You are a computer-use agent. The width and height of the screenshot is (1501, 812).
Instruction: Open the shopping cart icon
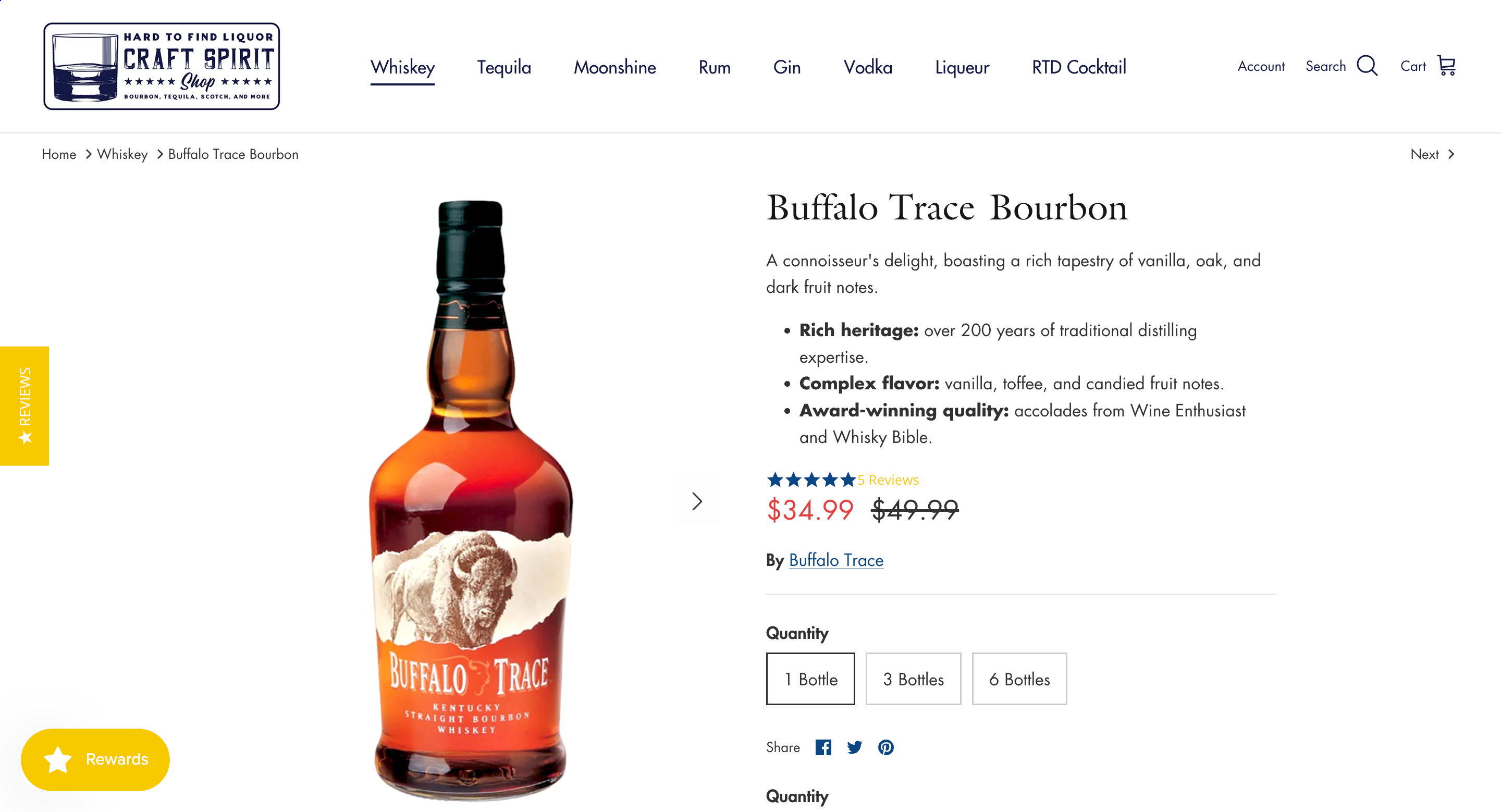click(1446, 66)
